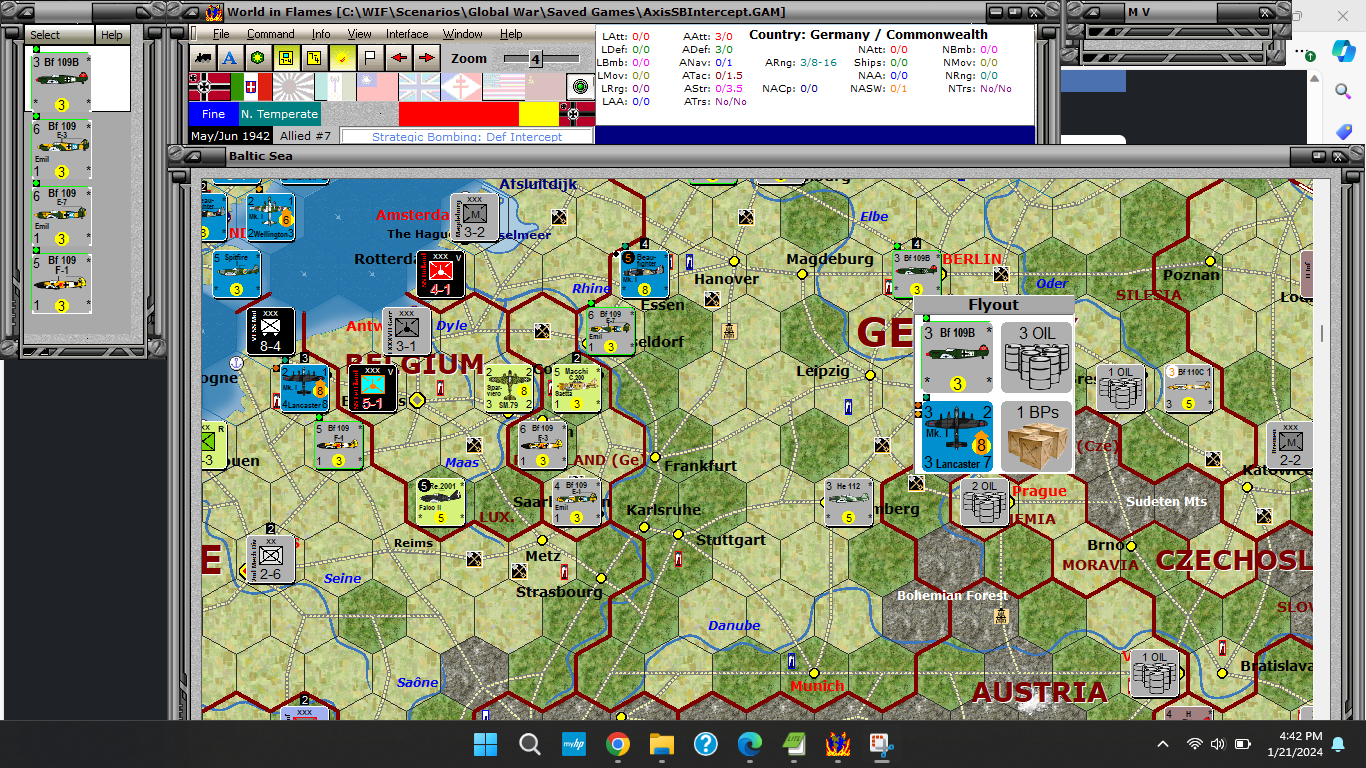Open the Help menu in main menu bar

(511, 34)
